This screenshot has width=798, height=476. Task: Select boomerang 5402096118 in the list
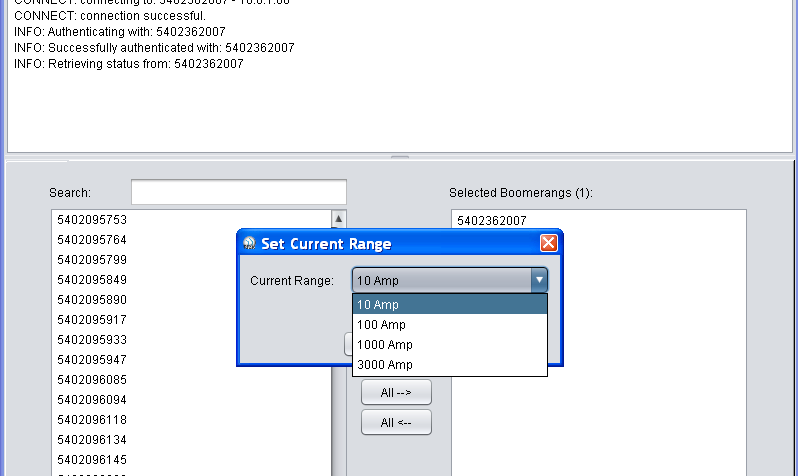[x=191, y=419]
